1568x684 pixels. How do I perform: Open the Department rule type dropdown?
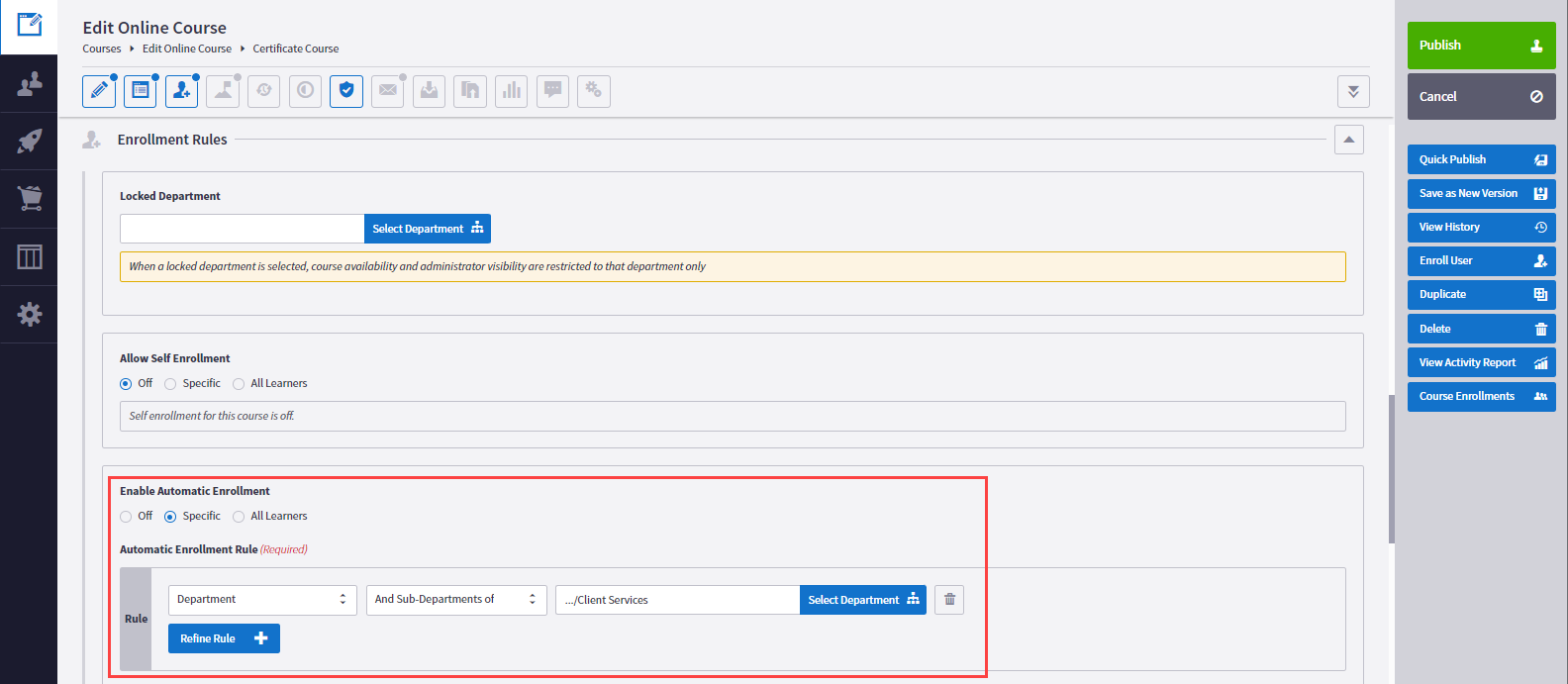tap(262, 600)
